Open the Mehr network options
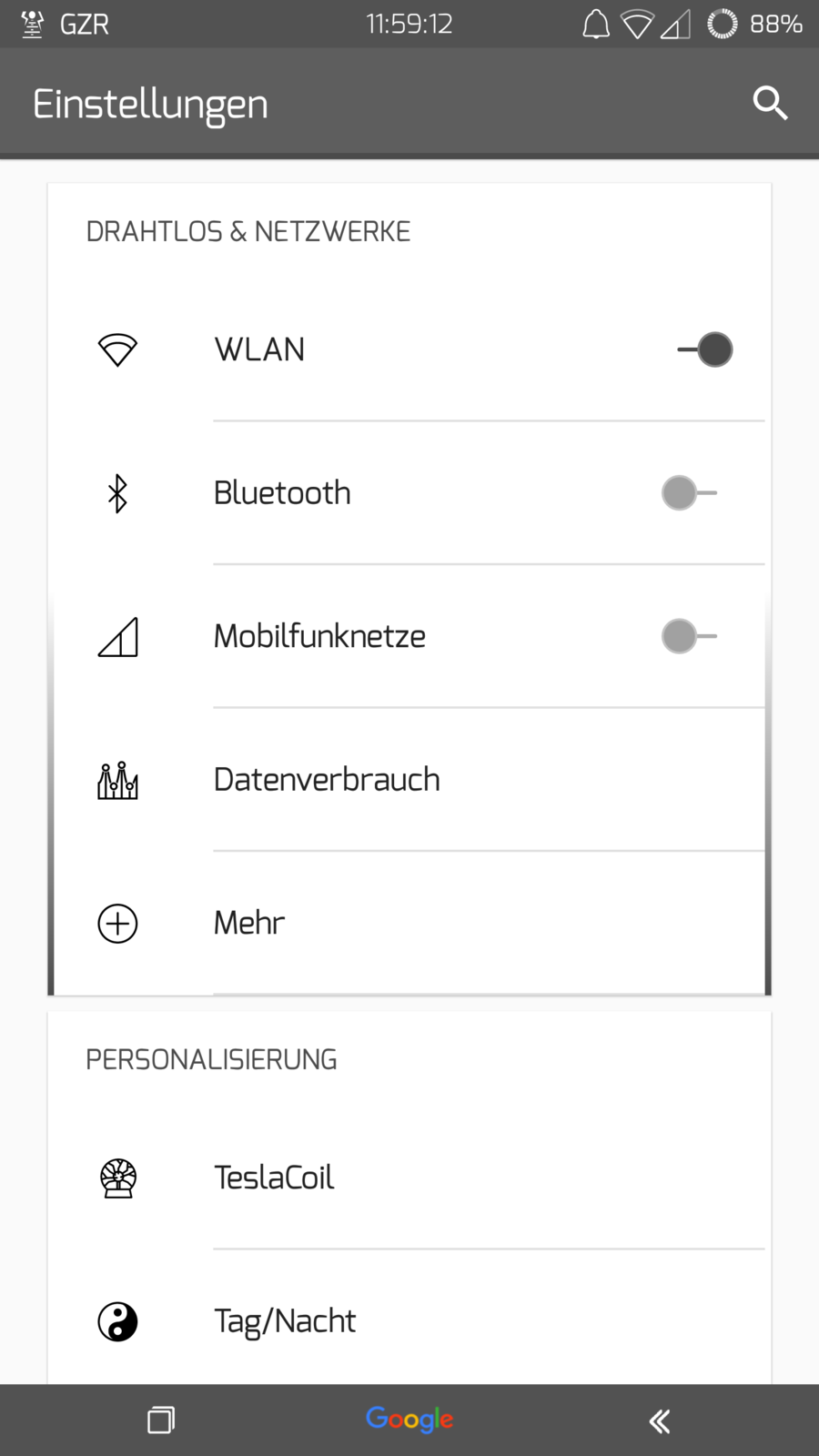Viewport: 819px width, 1456px height. pos(249,923)
